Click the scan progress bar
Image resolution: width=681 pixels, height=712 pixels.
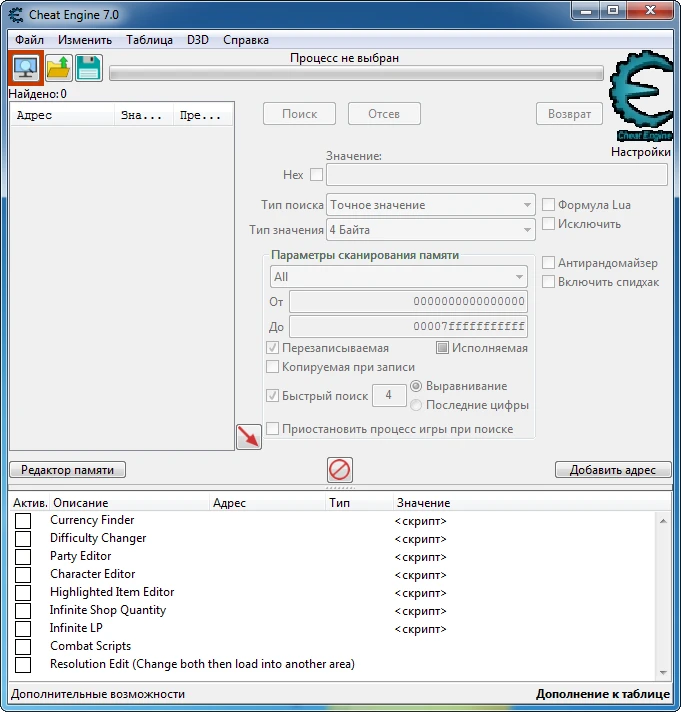click(356, 74)
